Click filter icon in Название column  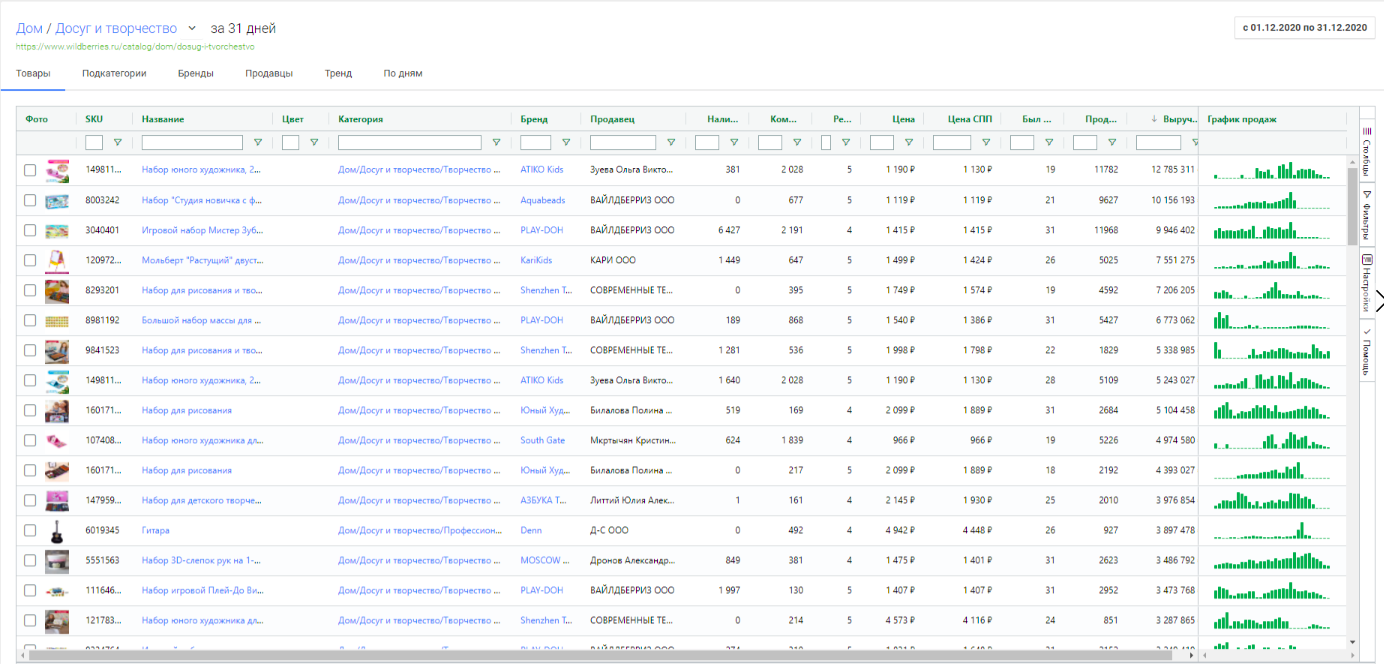pos(258,143)
